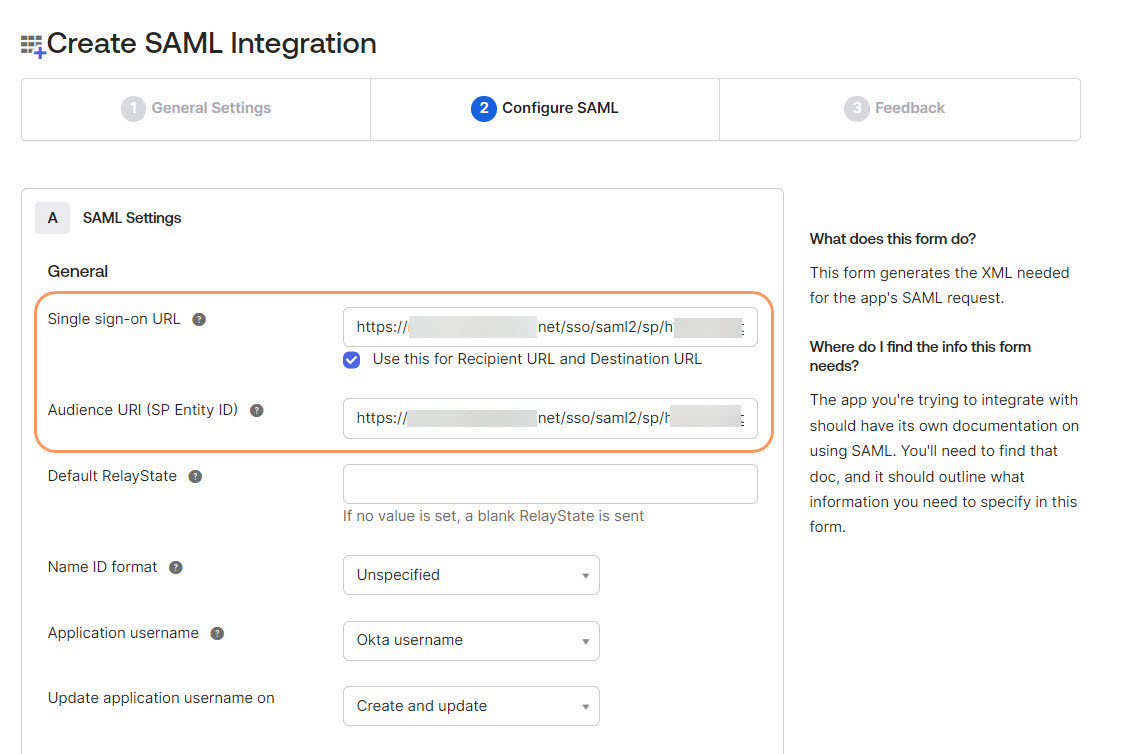Click 'The app you're trying to integrate' paragraph
The image size is (1122, 754).
tap(944, 464)
